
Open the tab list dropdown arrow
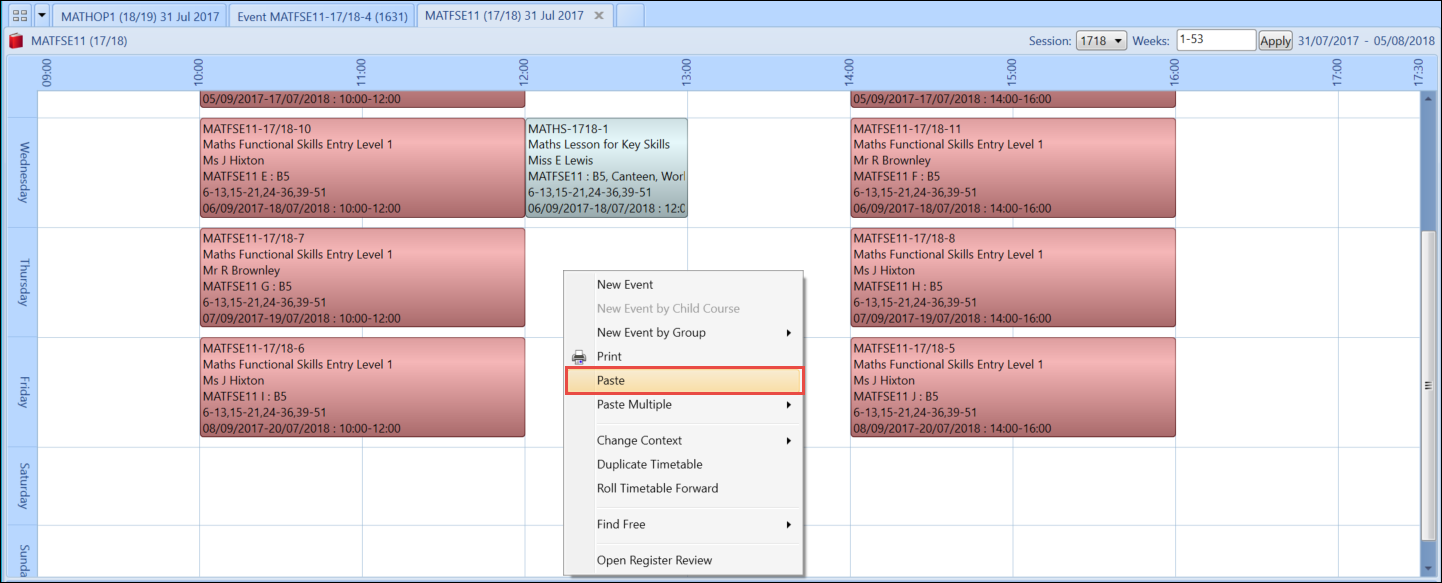(x=41, y=16)
